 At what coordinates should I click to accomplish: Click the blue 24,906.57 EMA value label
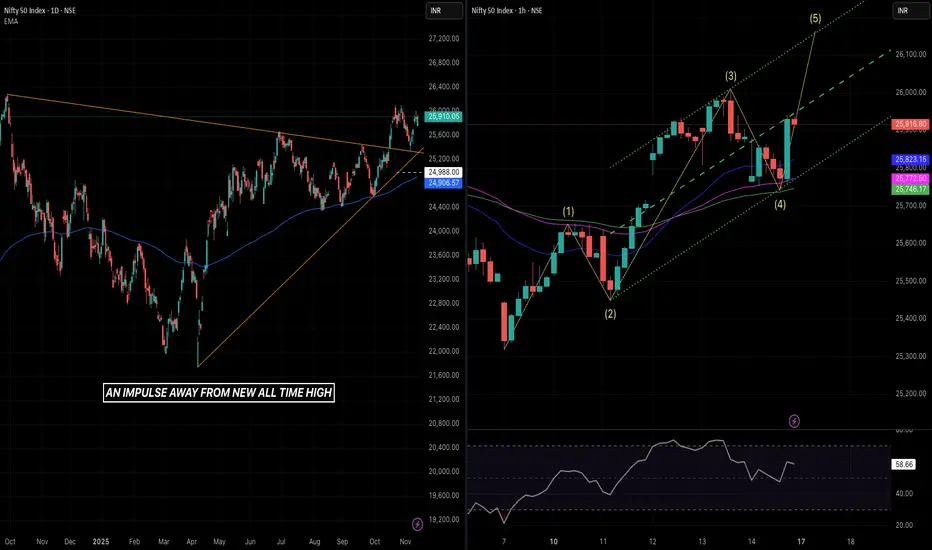coord(444,183)
